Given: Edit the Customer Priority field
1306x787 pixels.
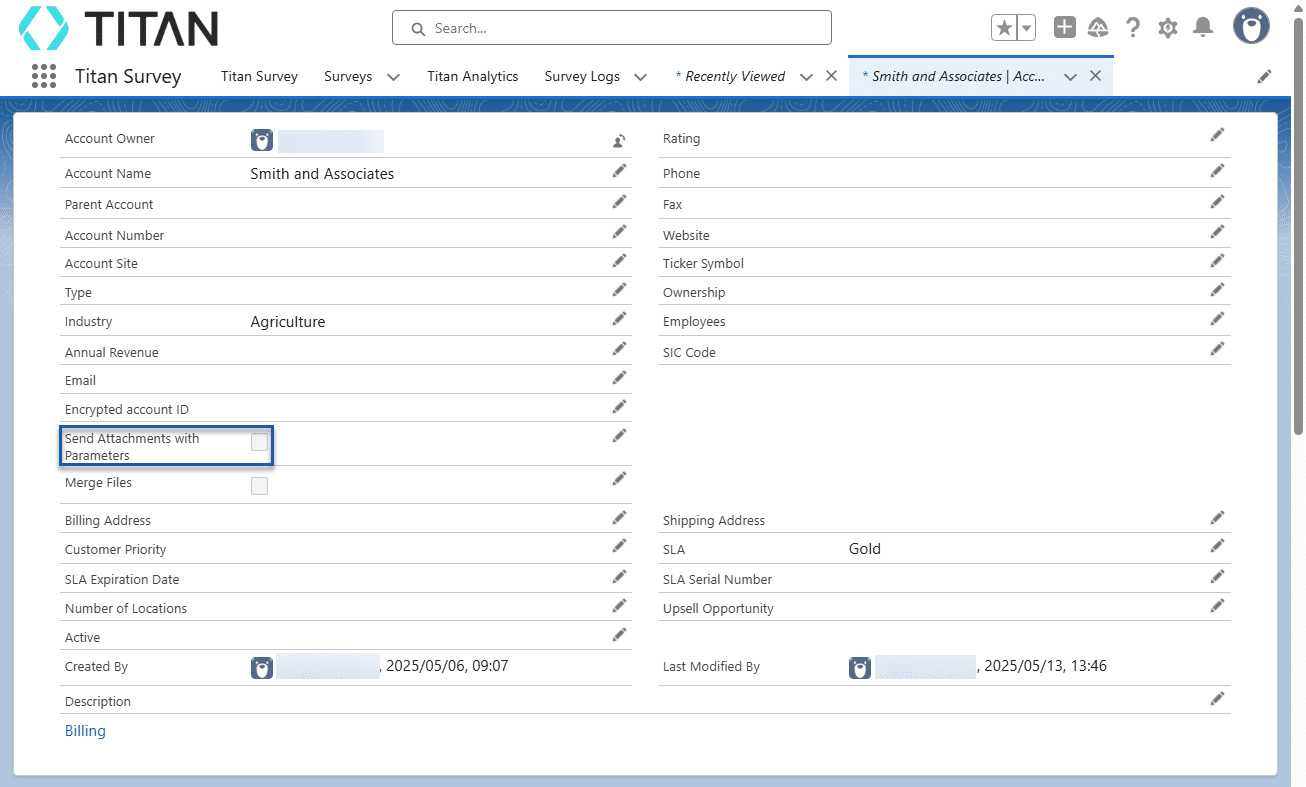Looking at the screenshot, I should pyautogui.click(x=619, y=547).
